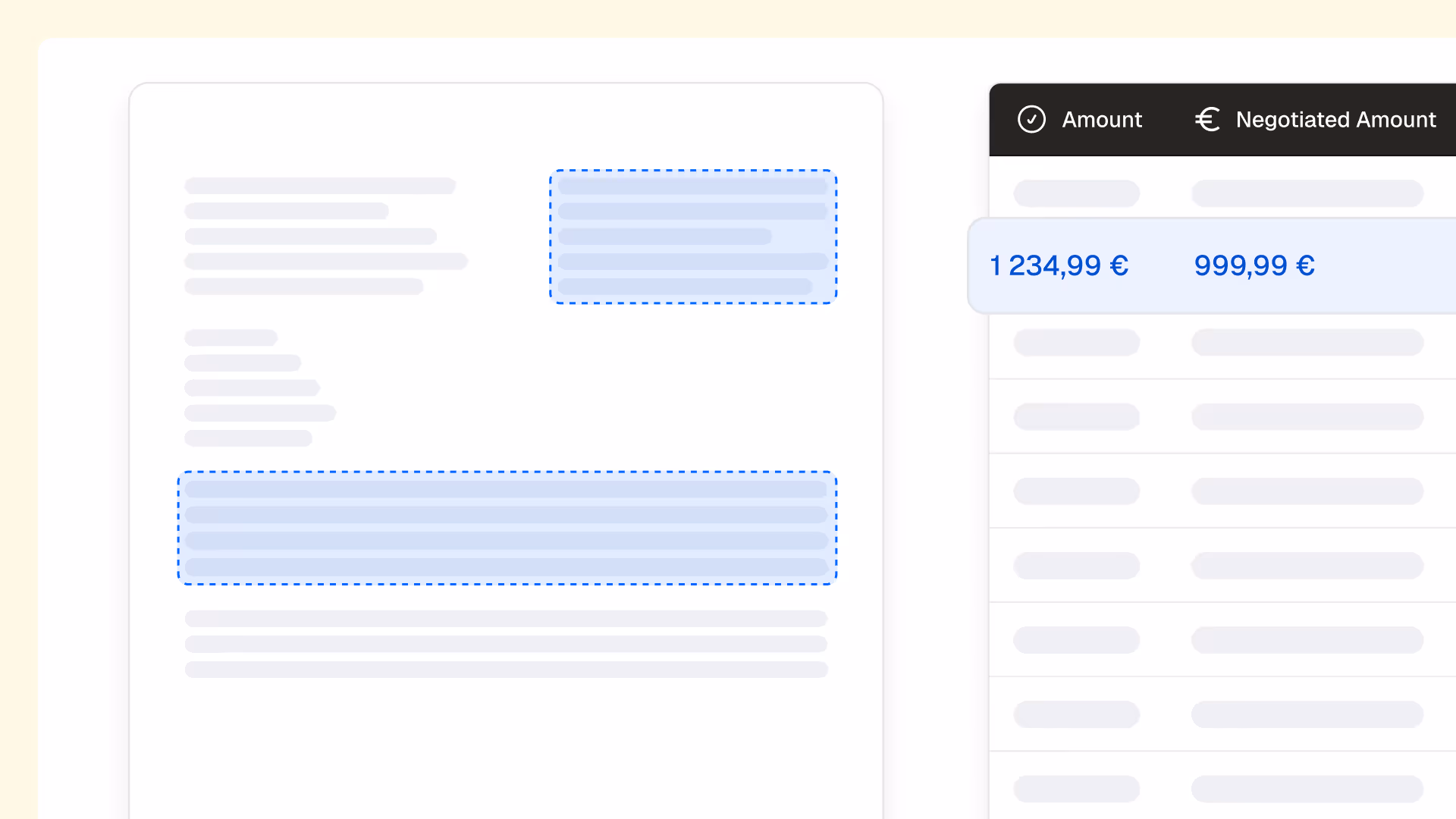
Task: Select the Amount column header
Action: (1101, 120)
